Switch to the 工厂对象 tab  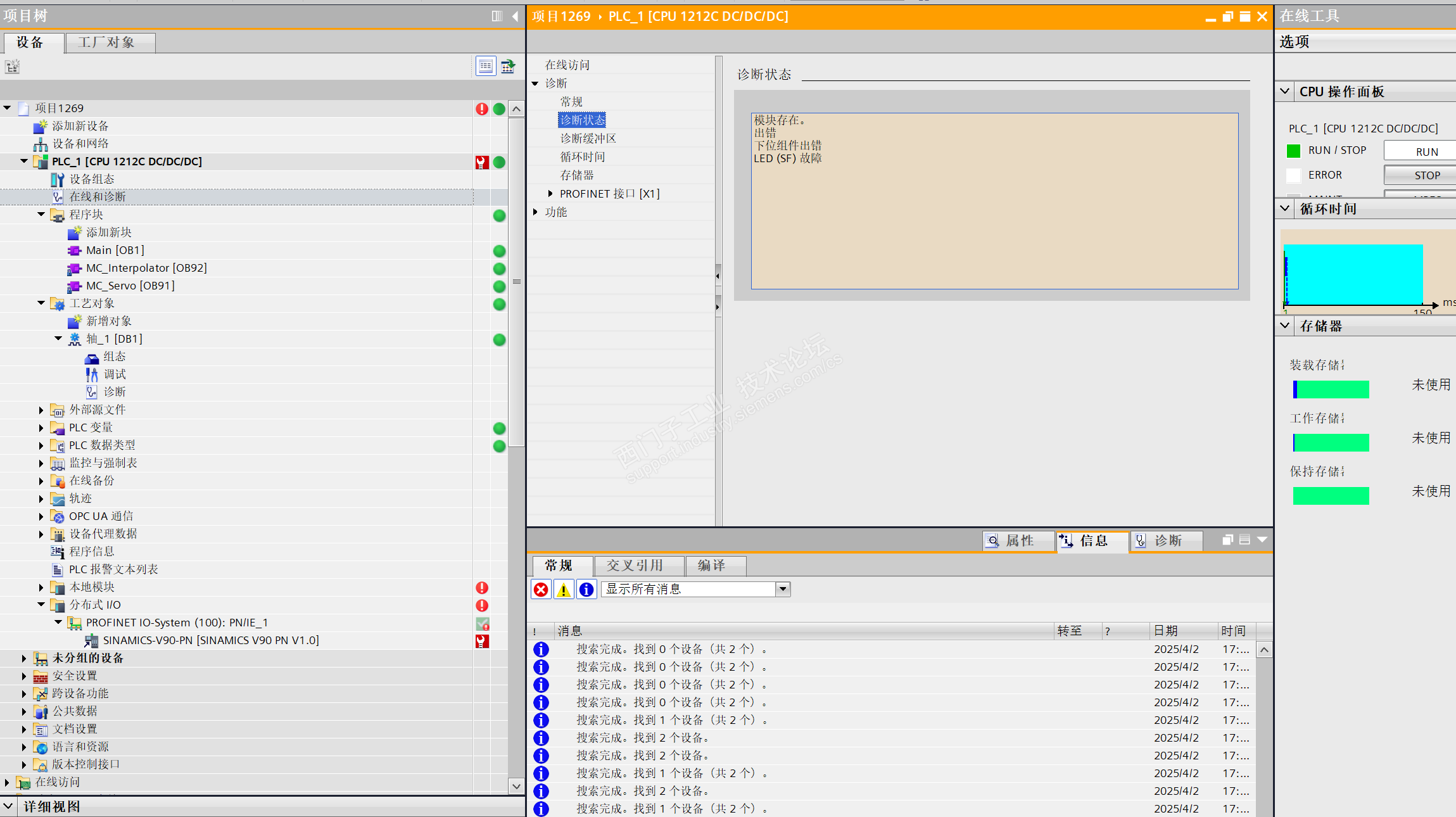point(106,42)
